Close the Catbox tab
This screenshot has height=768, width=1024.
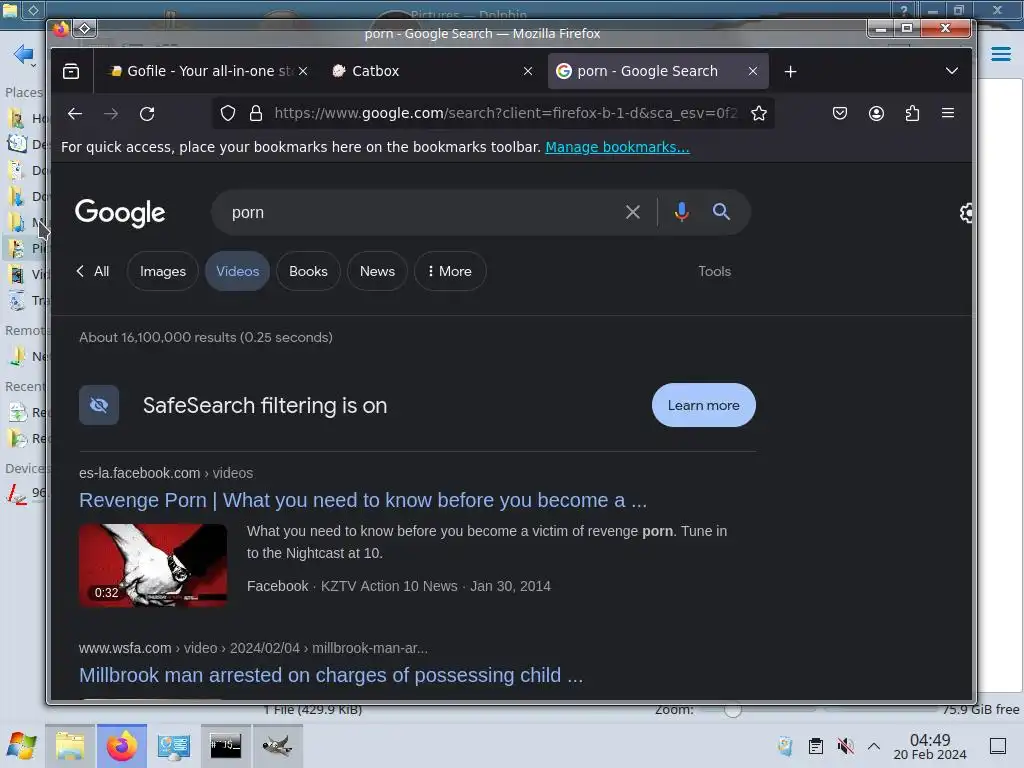(x=528, y=71)
